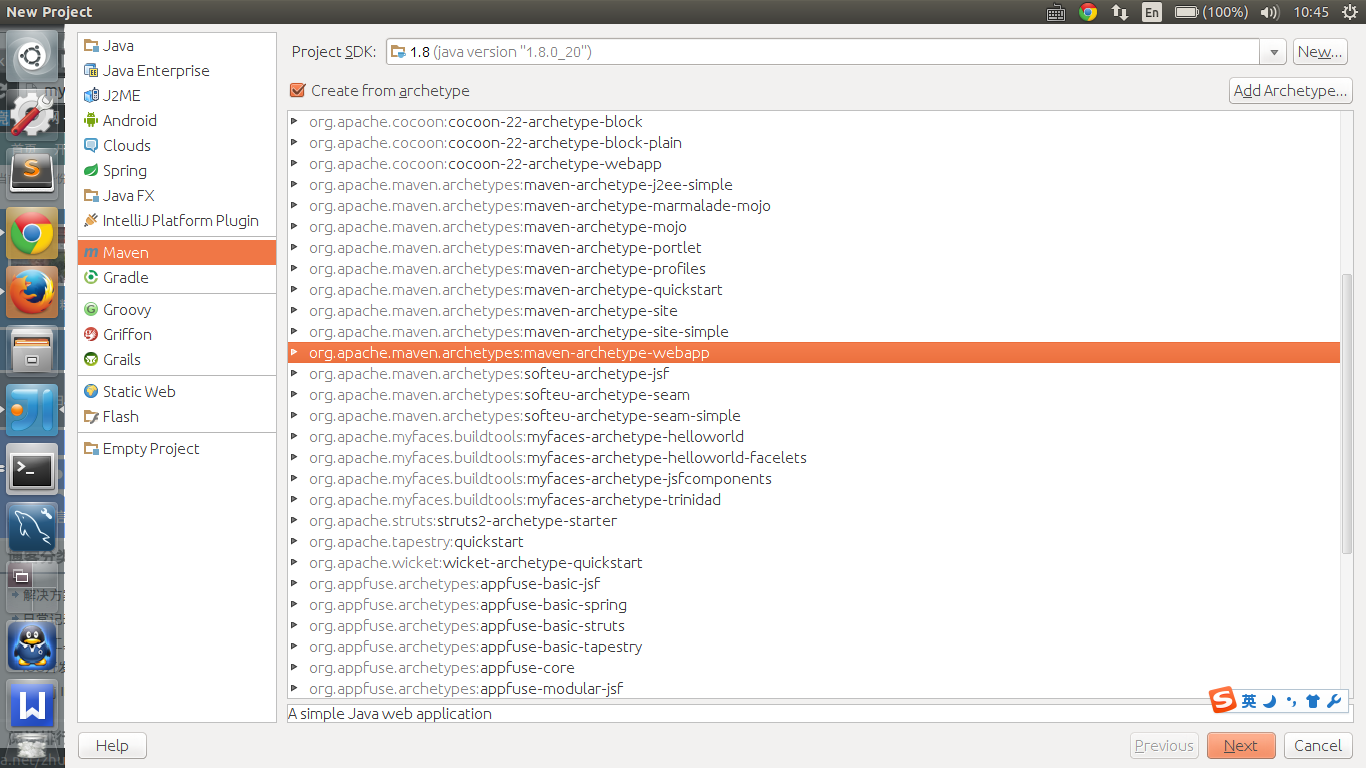Open the volume indicator in top bar
The height and width of the screenshot is (768, 1366).
[x=1270, y=12]
